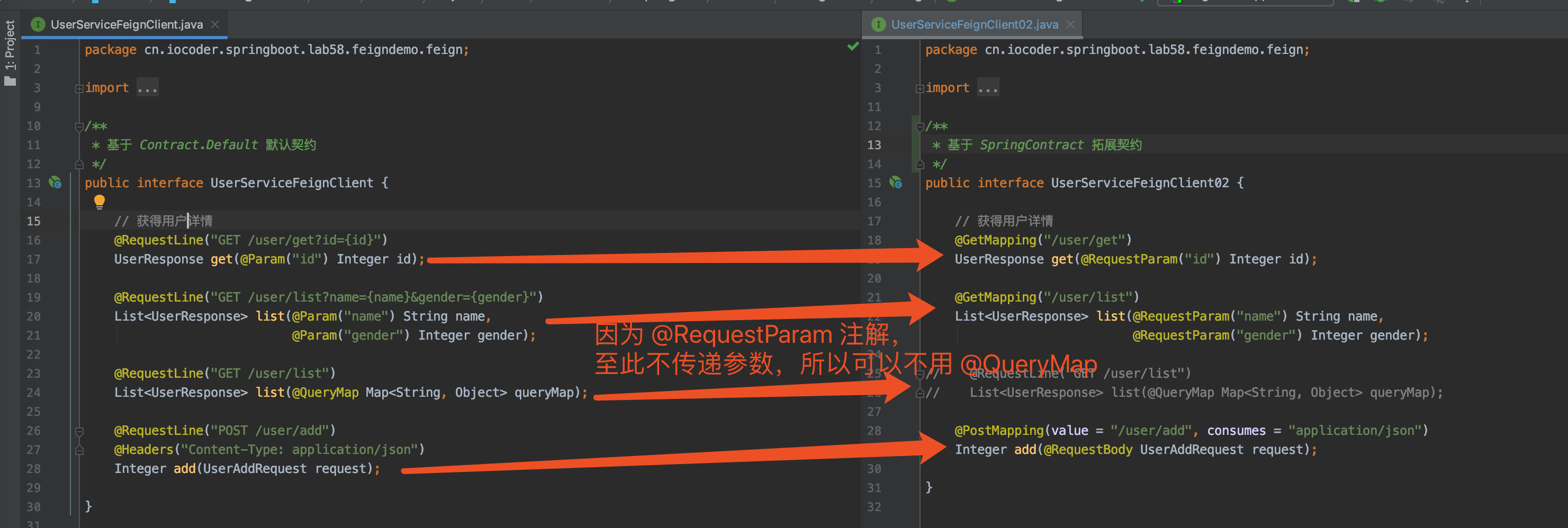Screen dimensions: 1568x528
Task: Close the UserServiceFeignClient02.java tab
Action: pos(1070,24)
